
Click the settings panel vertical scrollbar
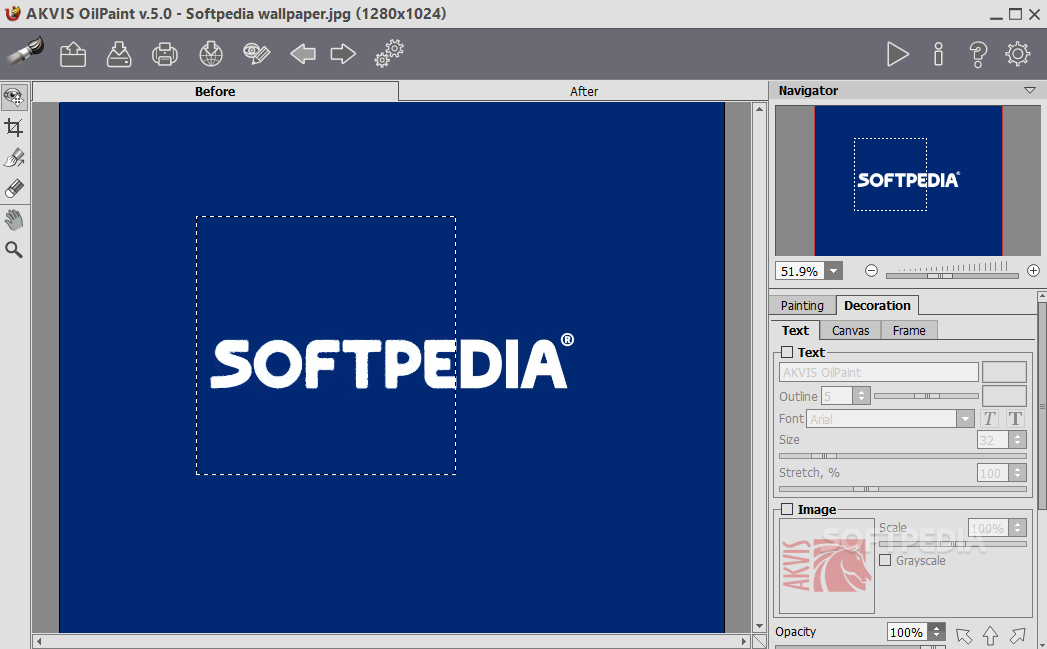point(1042,407)
